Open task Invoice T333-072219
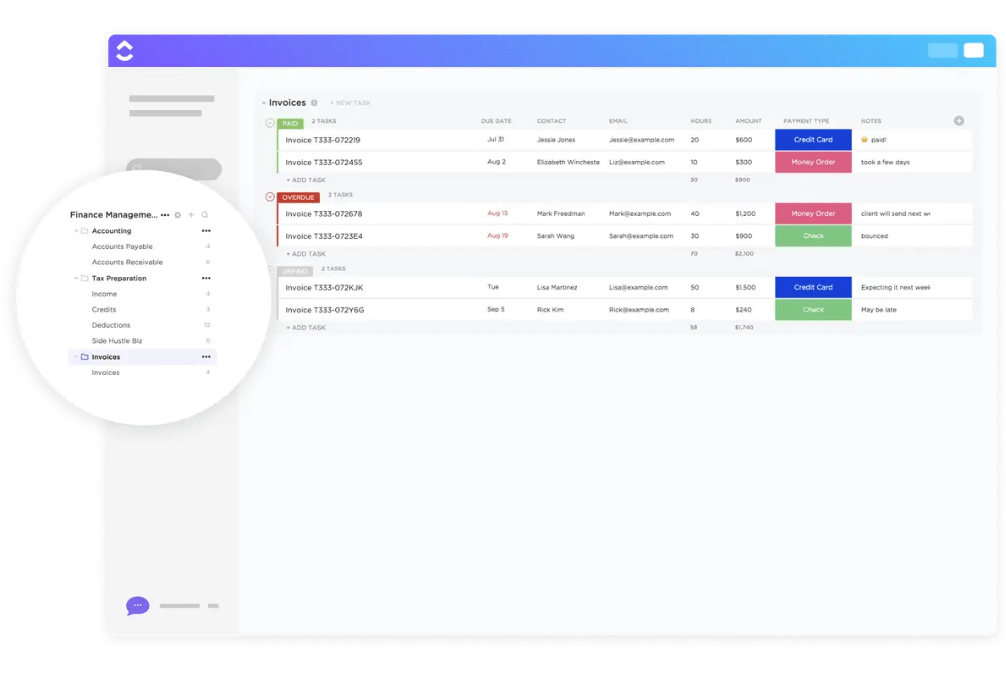The image size is (1006, 675). [x=323, y=140]
